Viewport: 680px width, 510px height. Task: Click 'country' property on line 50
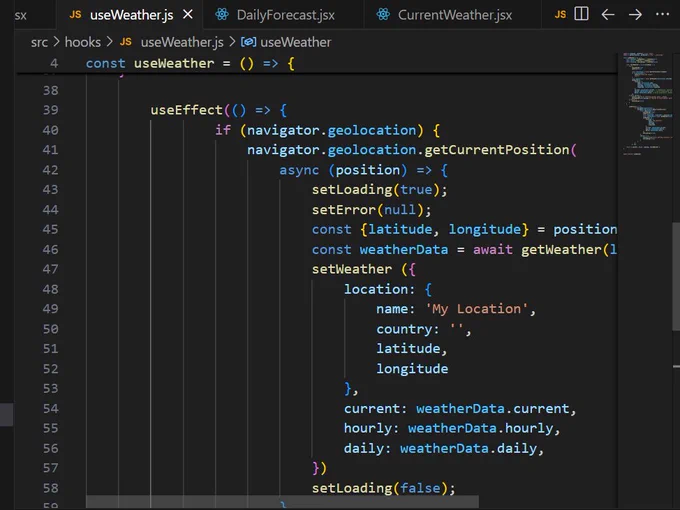pos(404,329)
